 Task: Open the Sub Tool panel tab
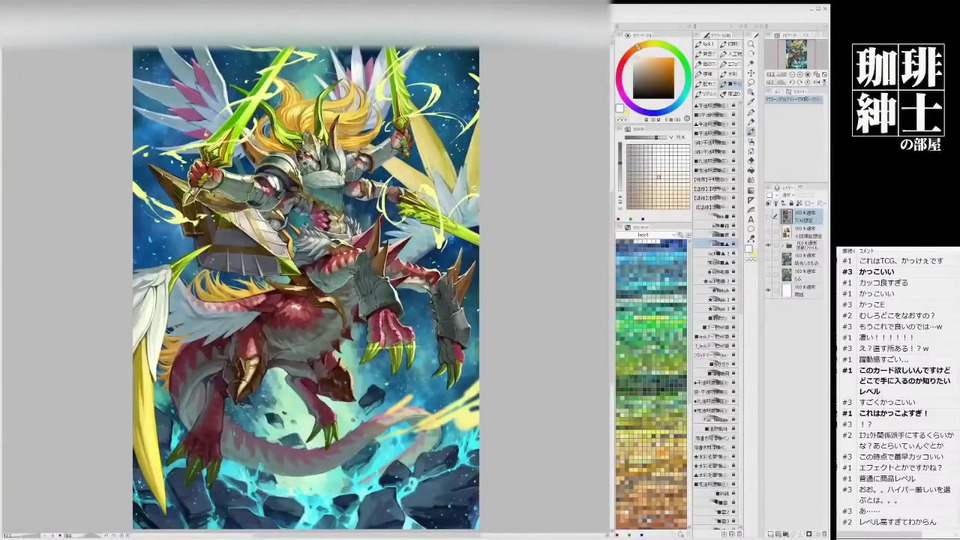717,35
